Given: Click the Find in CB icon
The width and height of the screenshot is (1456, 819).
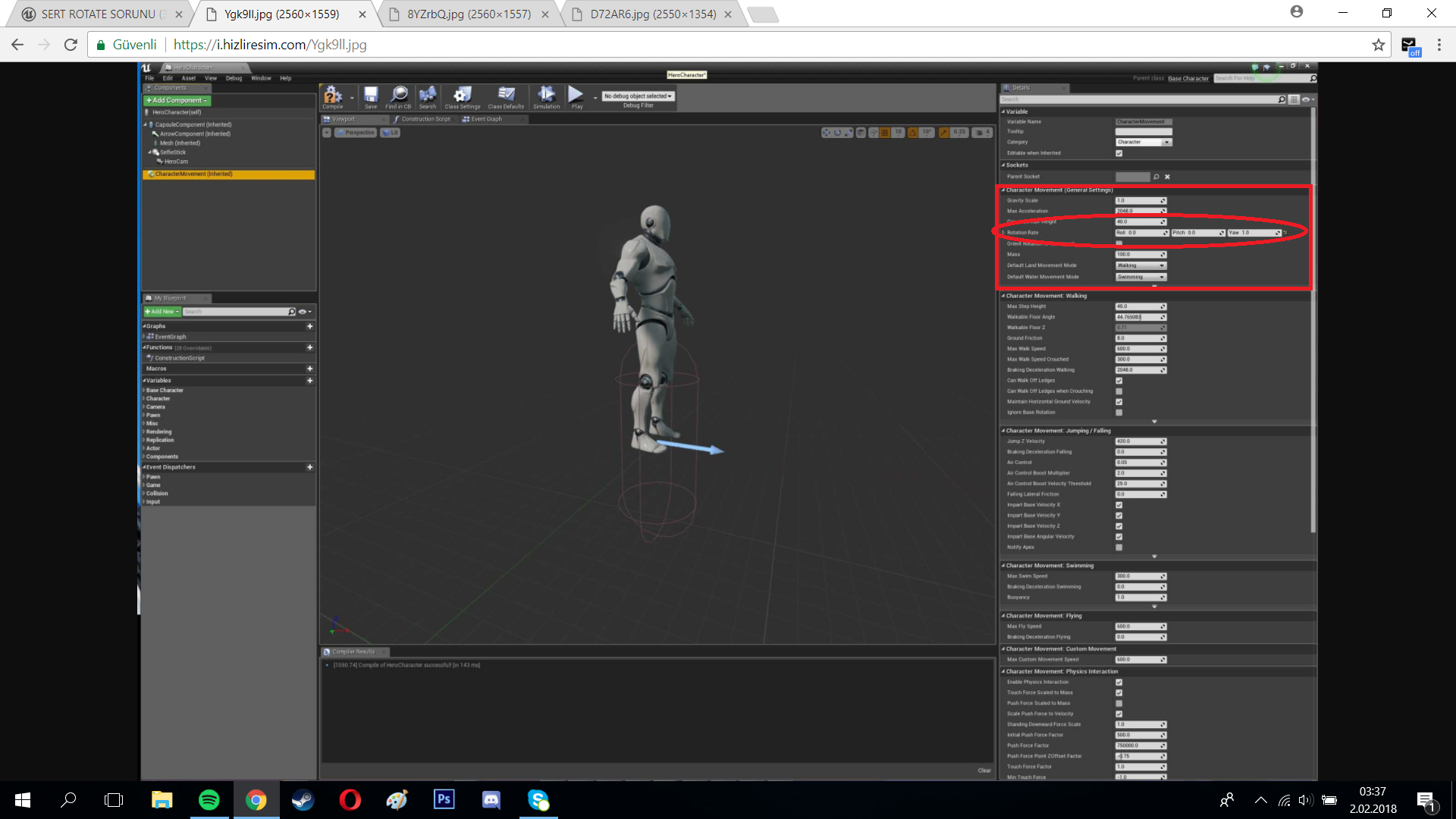Looking at the screenshot, I should [x=399, y=96].
